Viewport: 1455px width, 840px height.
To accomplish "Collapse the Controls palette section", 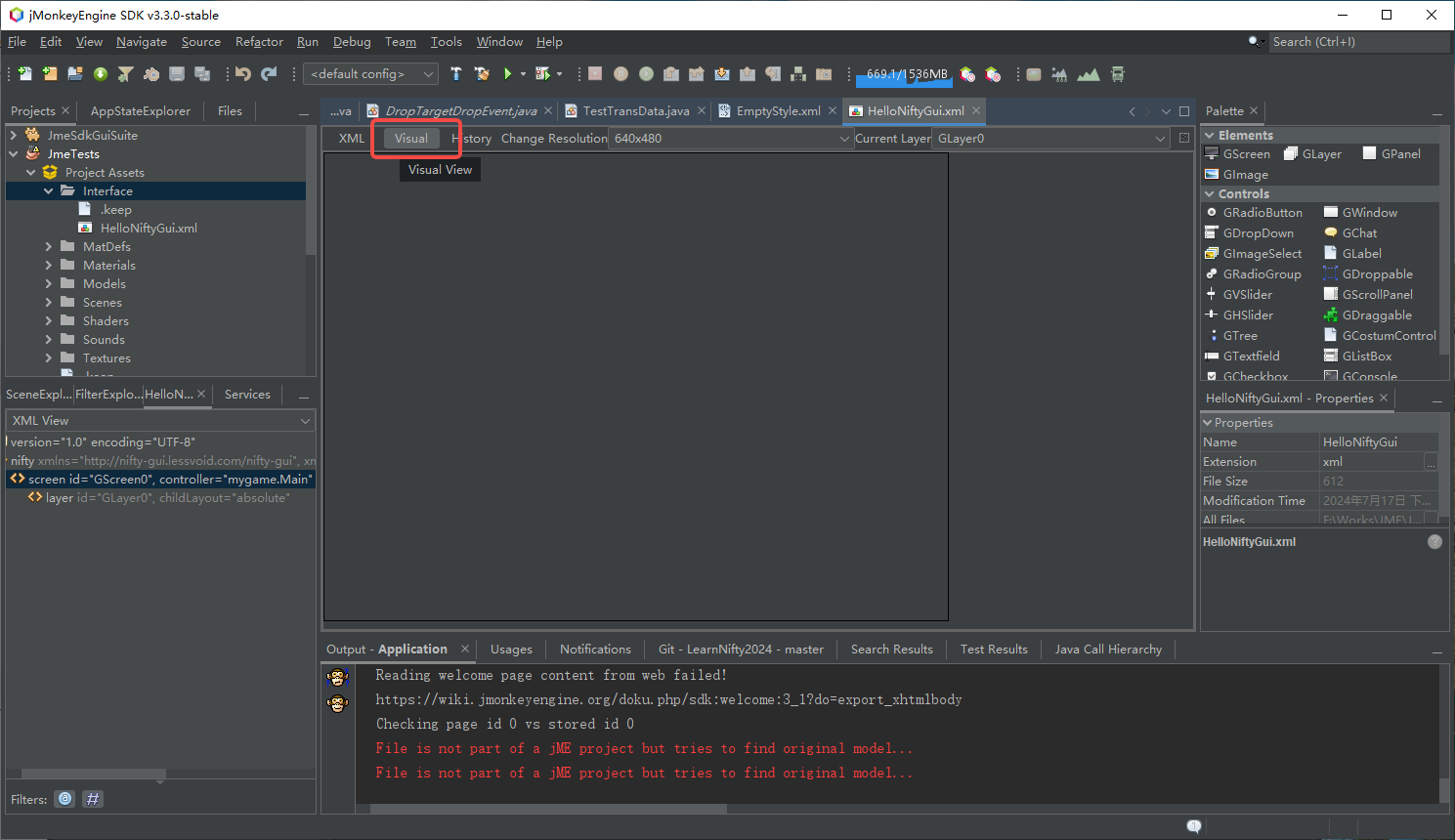I will pyautogui.click(x=1210, y=194).
